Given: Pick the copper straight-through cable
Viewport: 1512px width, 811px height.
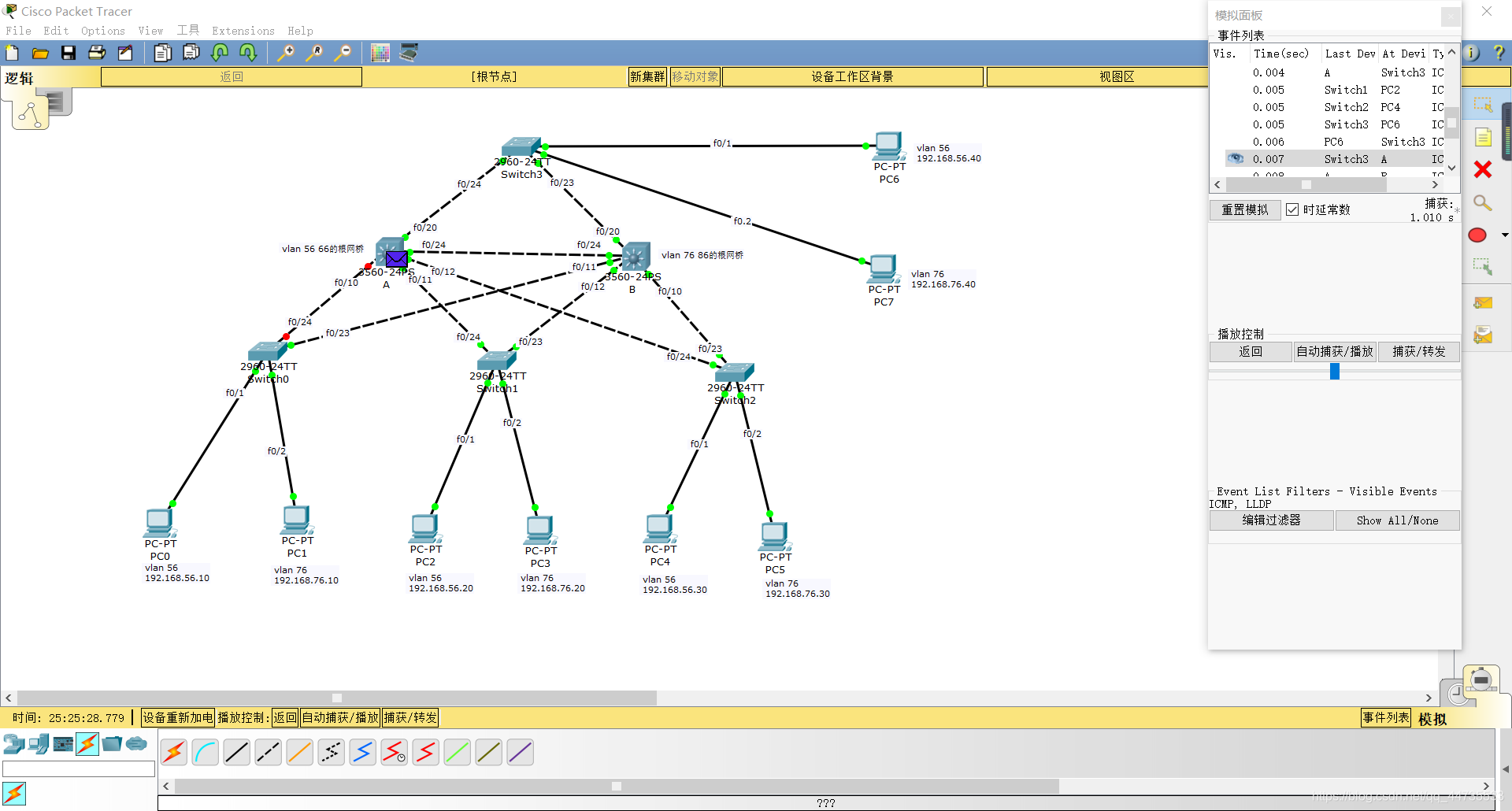Looking at the screenshot, I should [x=237, y=753].
